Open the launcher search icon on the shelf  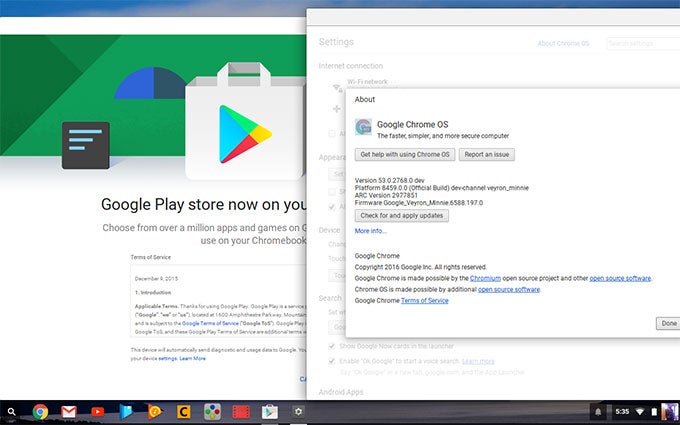coord(10,411)
